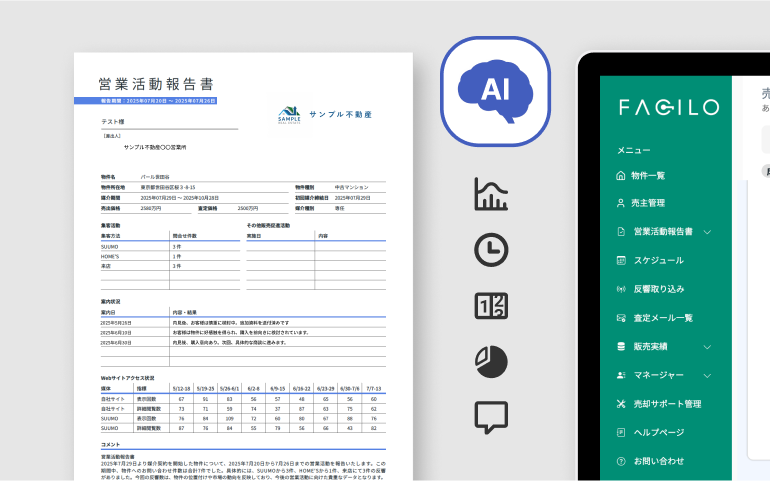The height and width of the screenshot is (481, 770).
Task: Click the FAGILO logo
Action: tap(667, 108)
